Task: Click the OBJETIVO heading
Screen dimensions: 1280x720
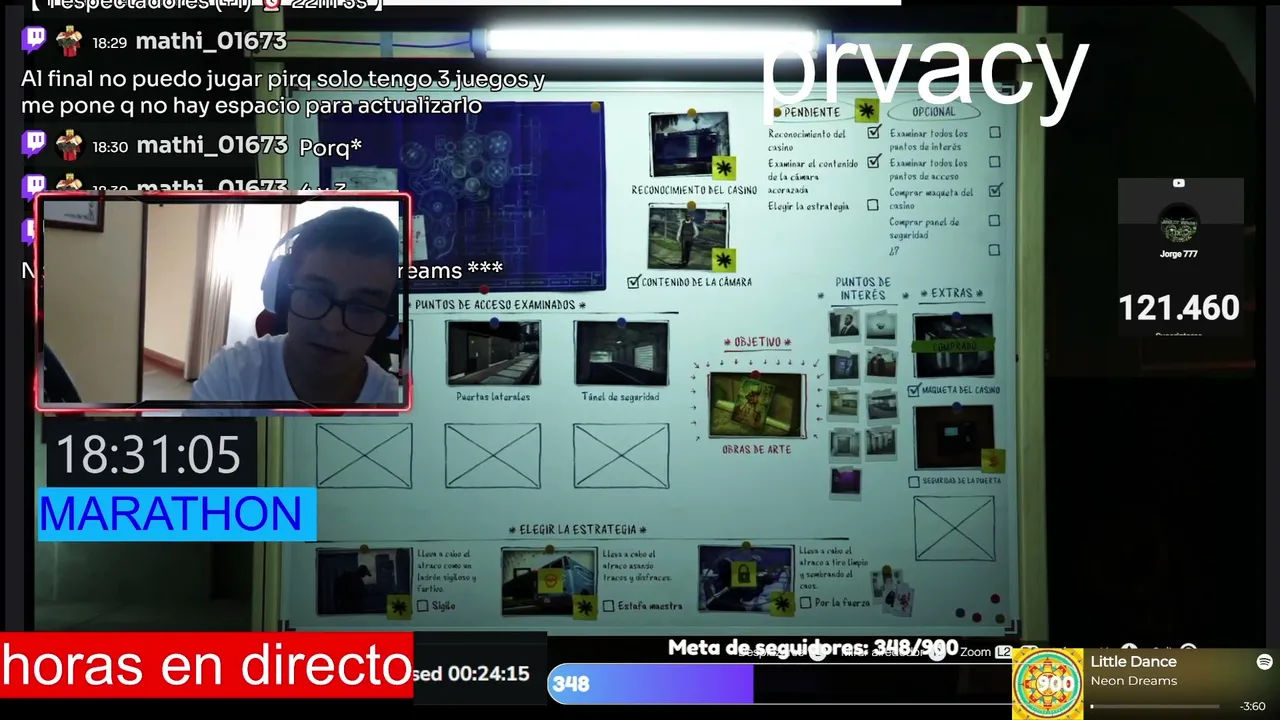Action: 757,342
